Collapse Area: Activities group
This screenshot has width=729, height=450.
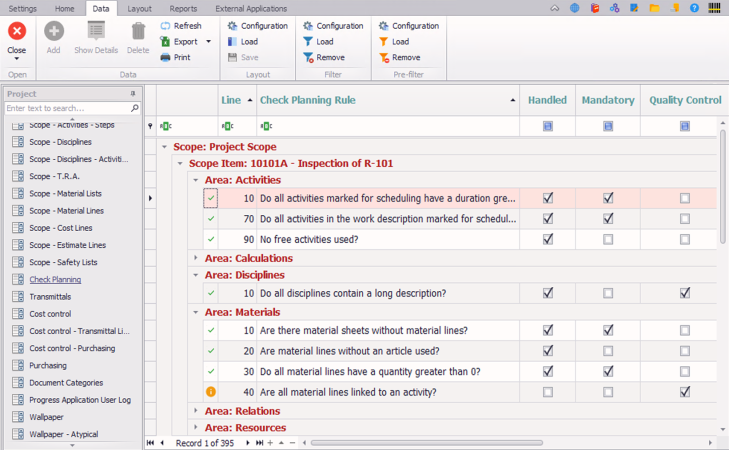[196, 180]
